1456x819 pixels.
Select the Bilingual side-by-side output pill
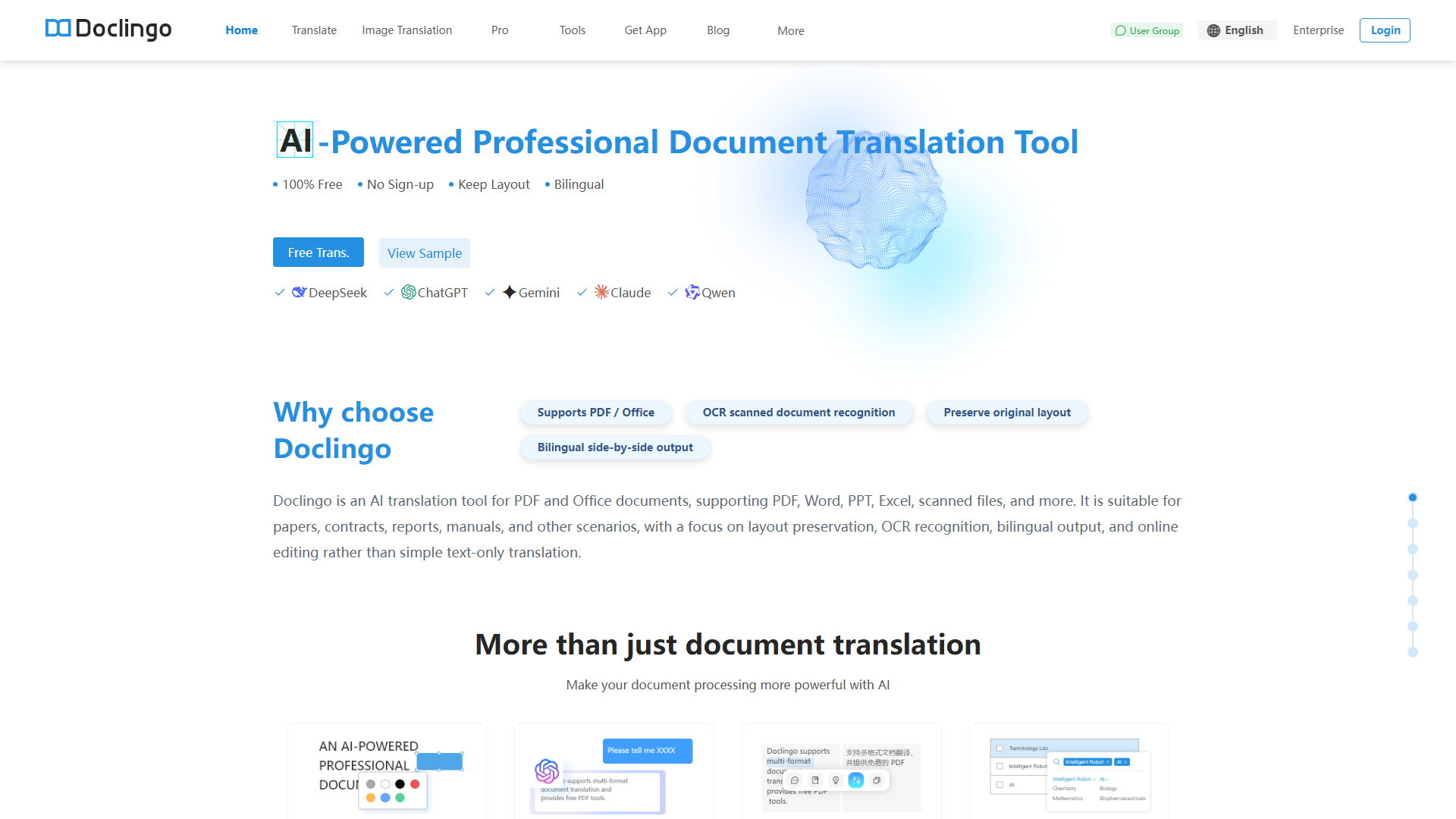tap(615, 447)
